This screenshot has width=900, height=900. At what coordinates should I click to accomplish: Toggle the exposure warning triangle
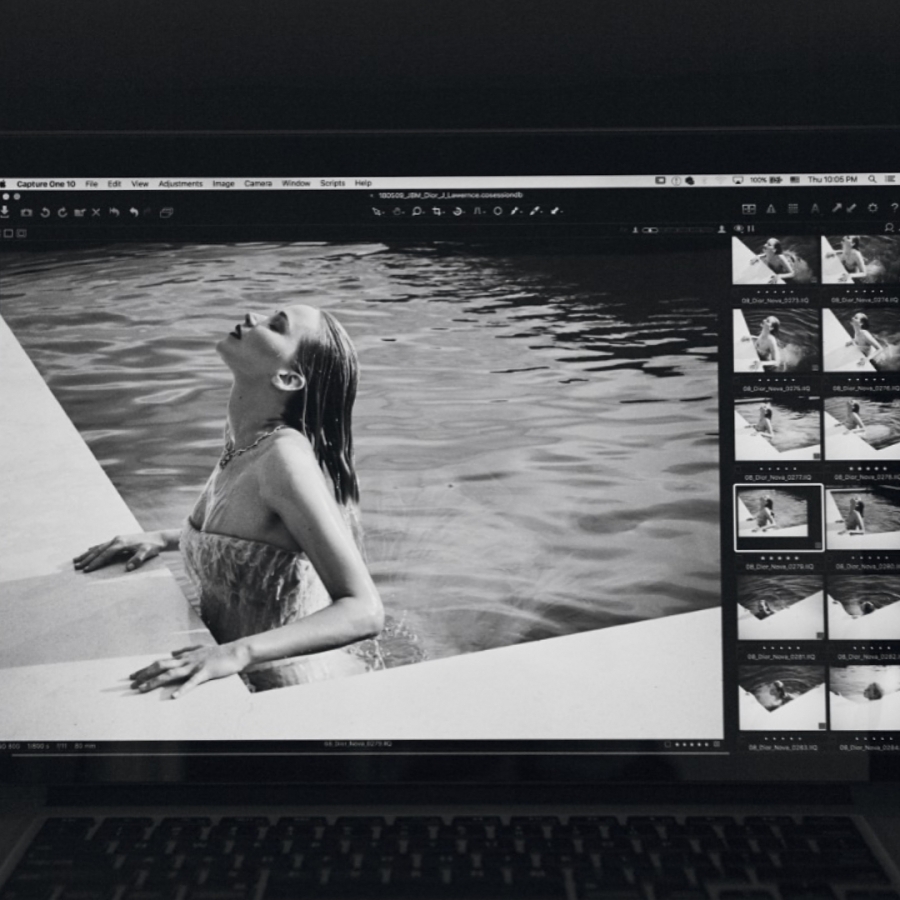coord(770,208)
